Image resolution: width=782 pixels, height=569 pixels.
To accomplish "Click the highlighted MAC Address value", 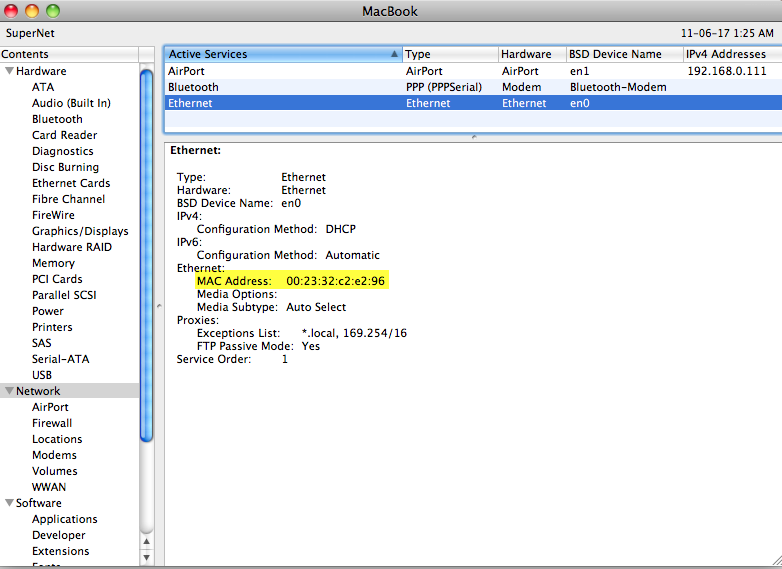I will coord(335,281).
